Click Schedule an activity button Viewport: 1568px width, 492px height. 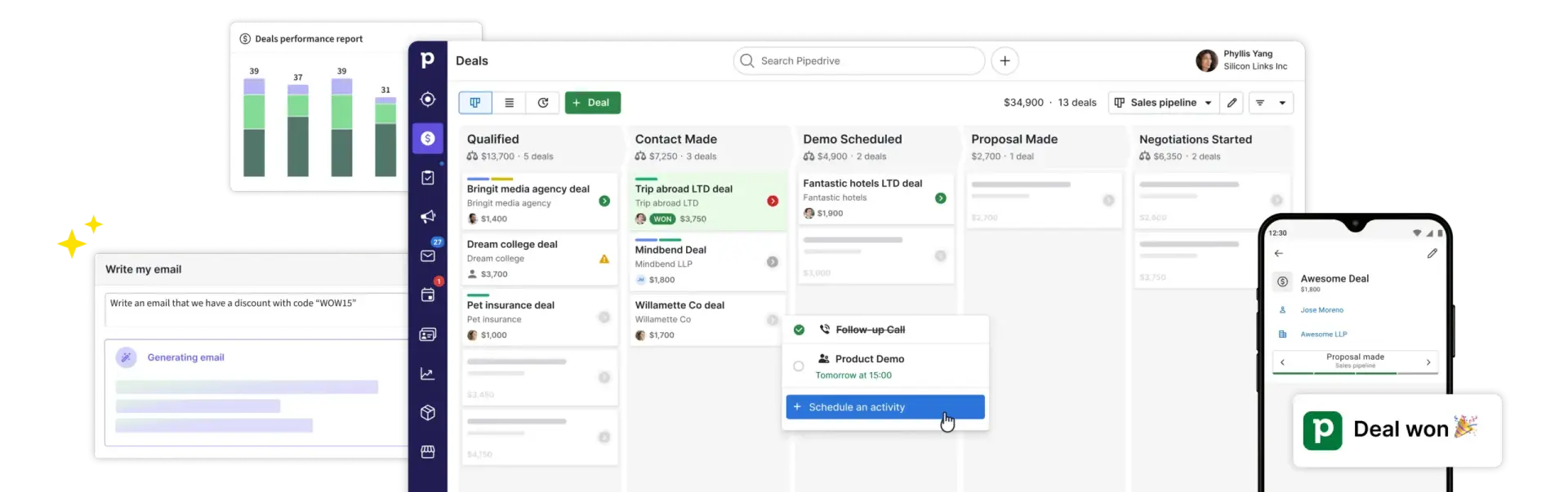[x=885, y=407]
